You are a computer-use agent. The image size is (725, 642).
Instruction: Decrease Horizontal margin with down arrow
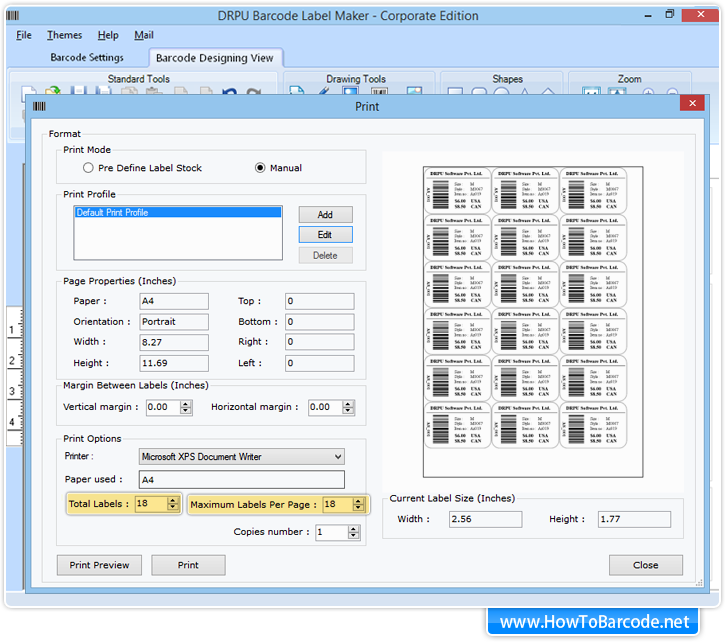coord(348,411)
